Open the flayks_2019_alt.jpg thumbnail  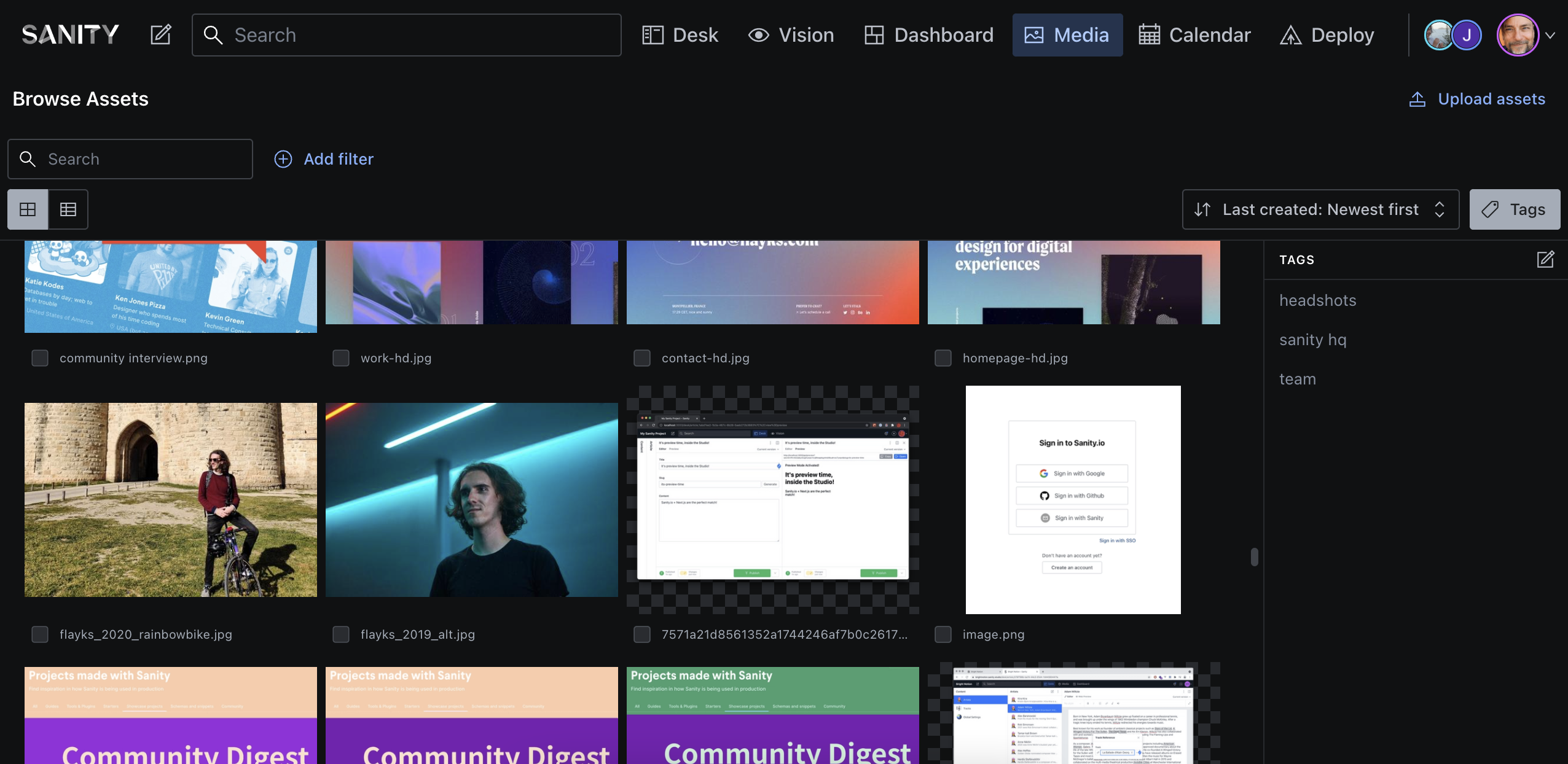(x=471, y=499)
